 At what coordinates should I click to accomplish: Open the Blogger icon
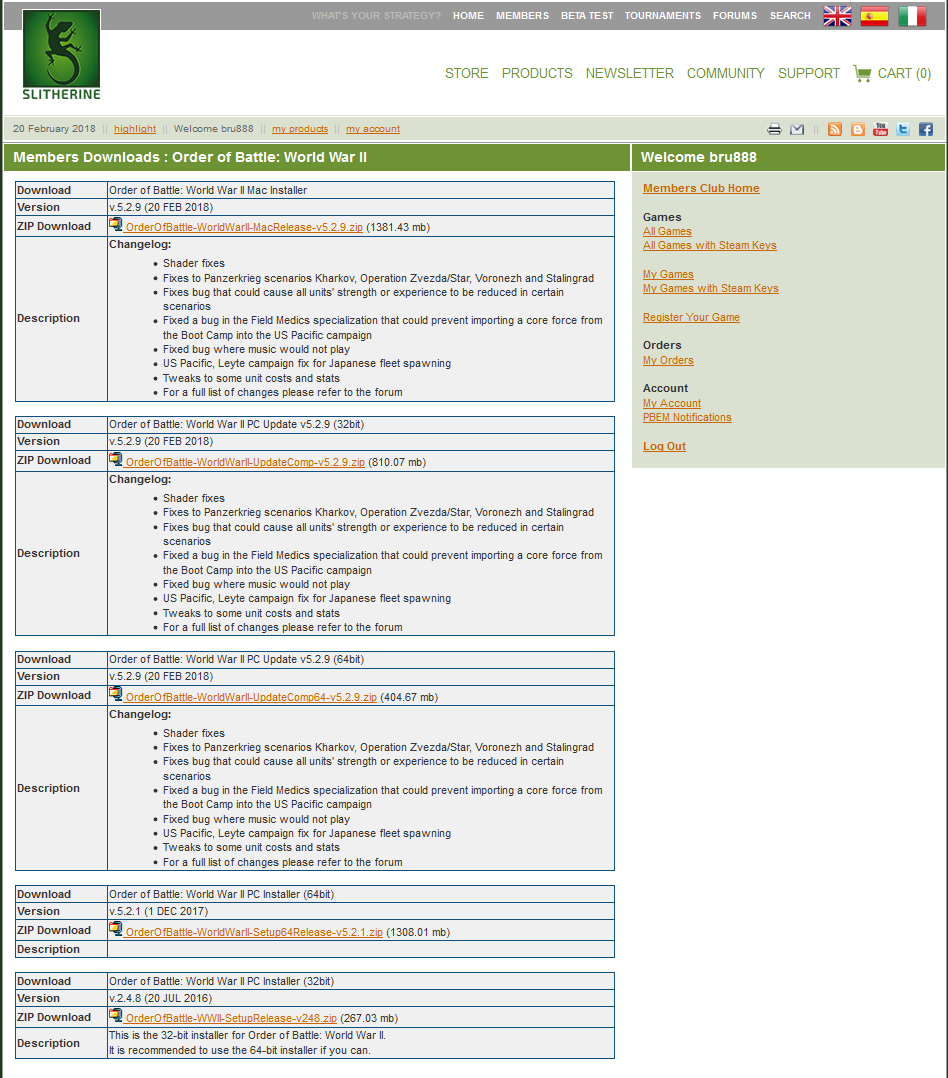tap(857, 129)
